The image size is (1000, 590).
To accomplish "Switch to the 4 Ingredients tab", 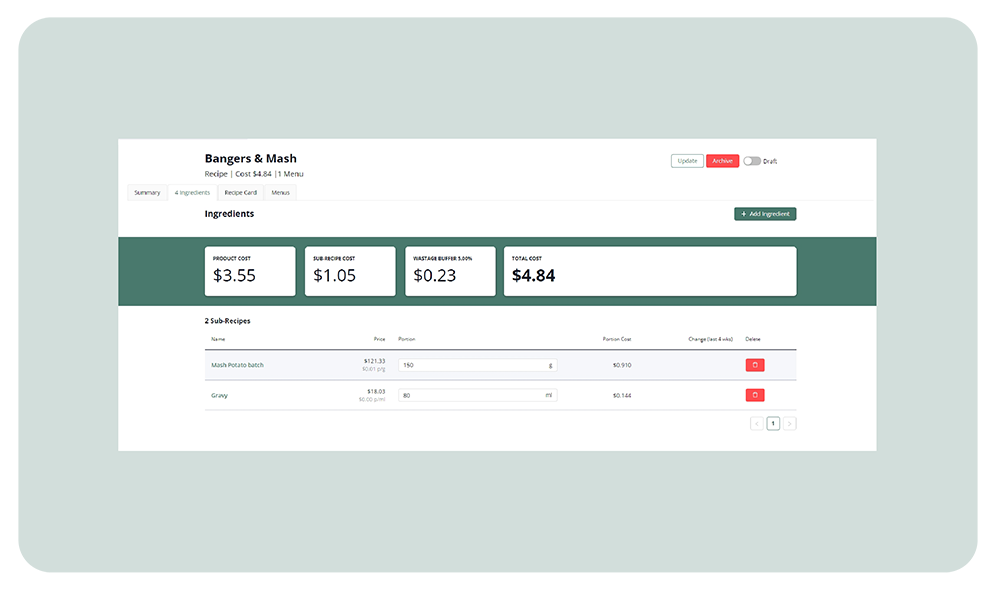I will pyautogui.click(x=192, y=192).
